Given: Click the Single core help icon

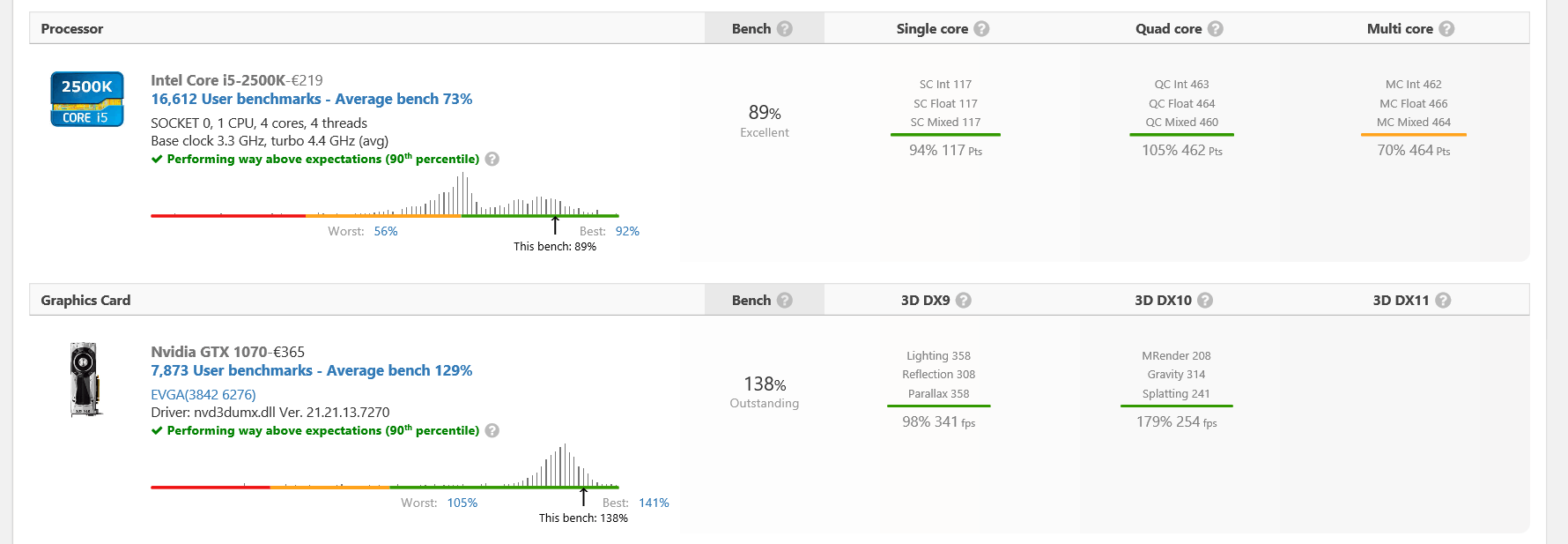Looking at the screenshot, I should [981, 29].
